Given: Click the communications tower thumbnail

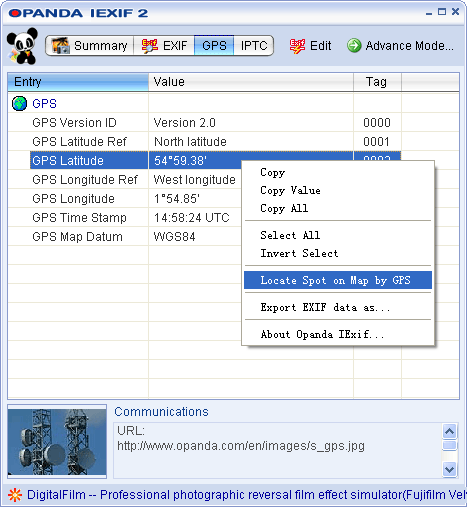Looking at the screenshot, I should pos(57,441).
